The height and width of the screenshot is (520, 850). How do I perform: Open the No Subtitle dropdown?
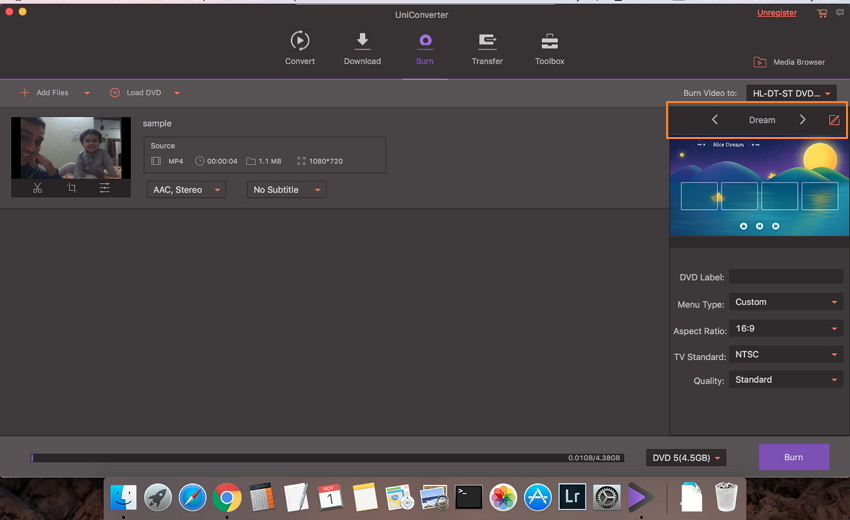point(287,190)
